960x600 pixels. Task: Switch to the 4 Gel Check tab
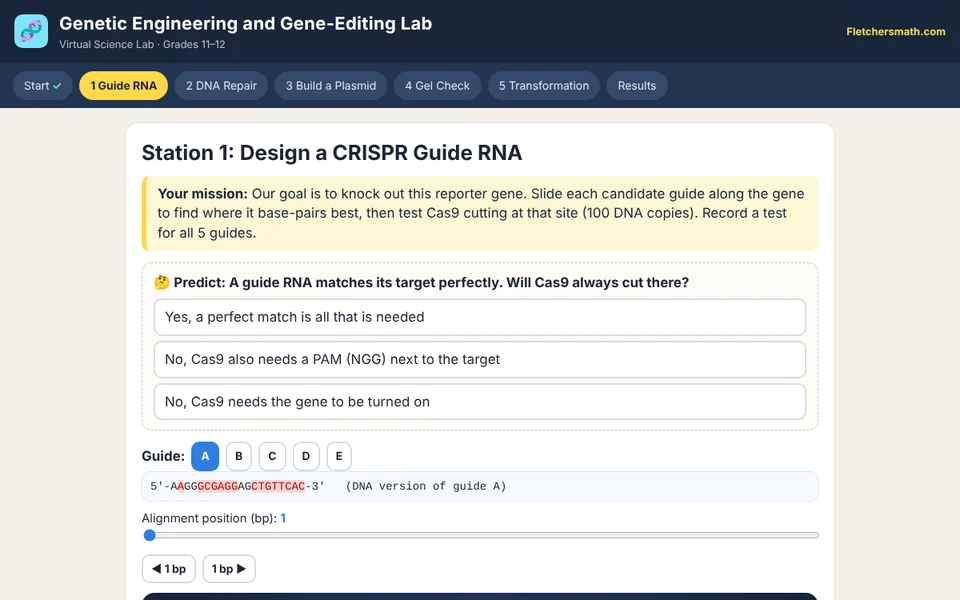tap(437, 86)
